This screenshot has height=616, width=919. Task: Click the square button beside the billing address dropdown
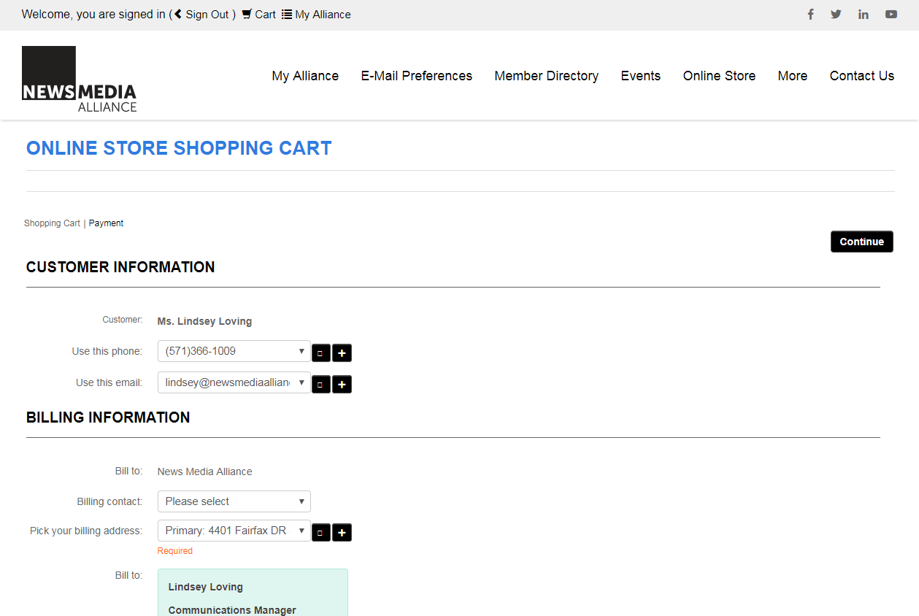click(321, 533)
